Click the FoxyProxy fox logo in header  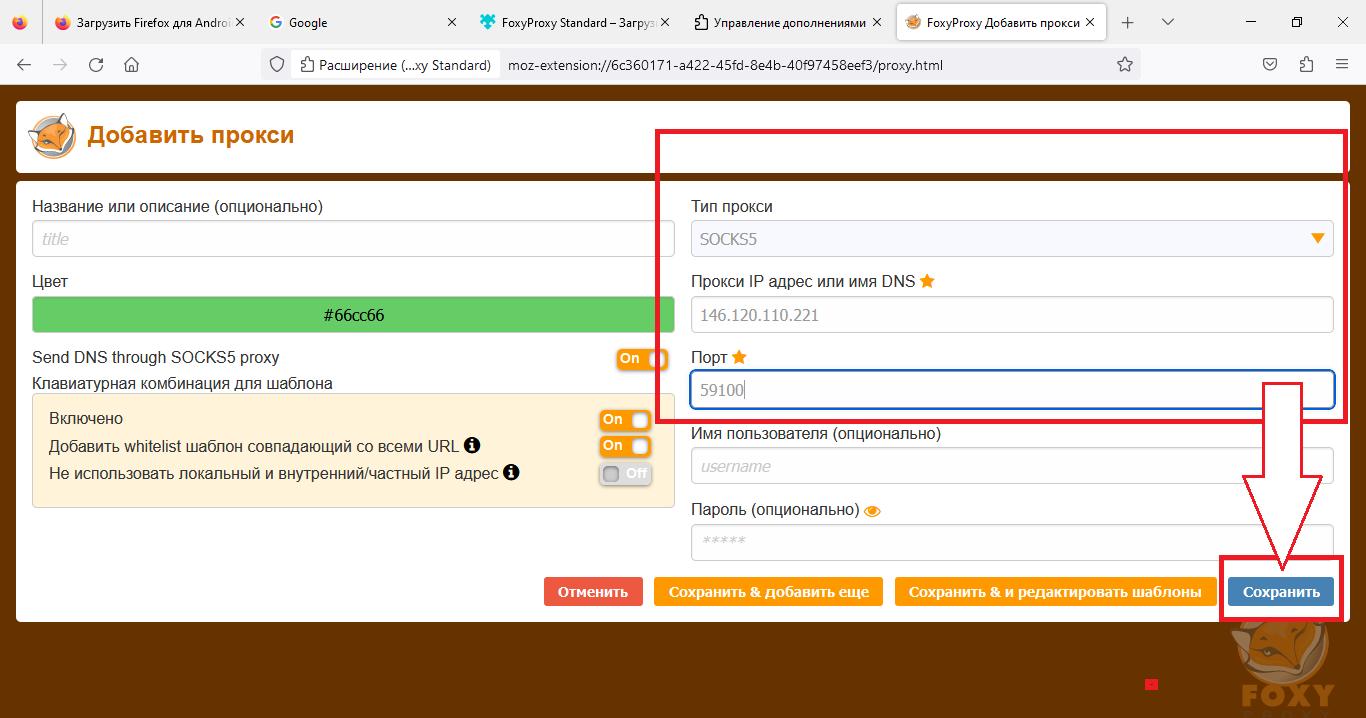point(52,136)
